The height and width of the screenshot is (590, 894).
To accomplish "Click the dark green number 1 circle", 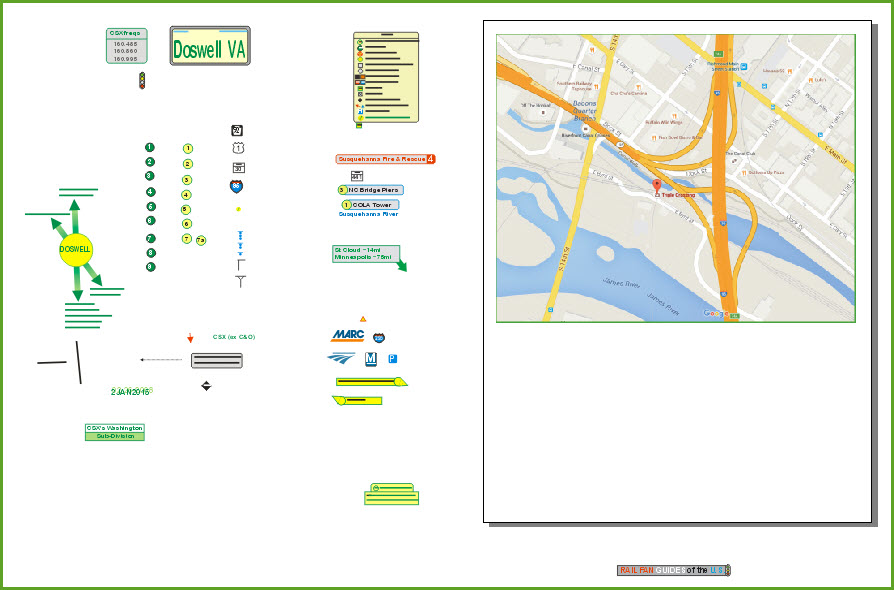I will coord(149,148).
